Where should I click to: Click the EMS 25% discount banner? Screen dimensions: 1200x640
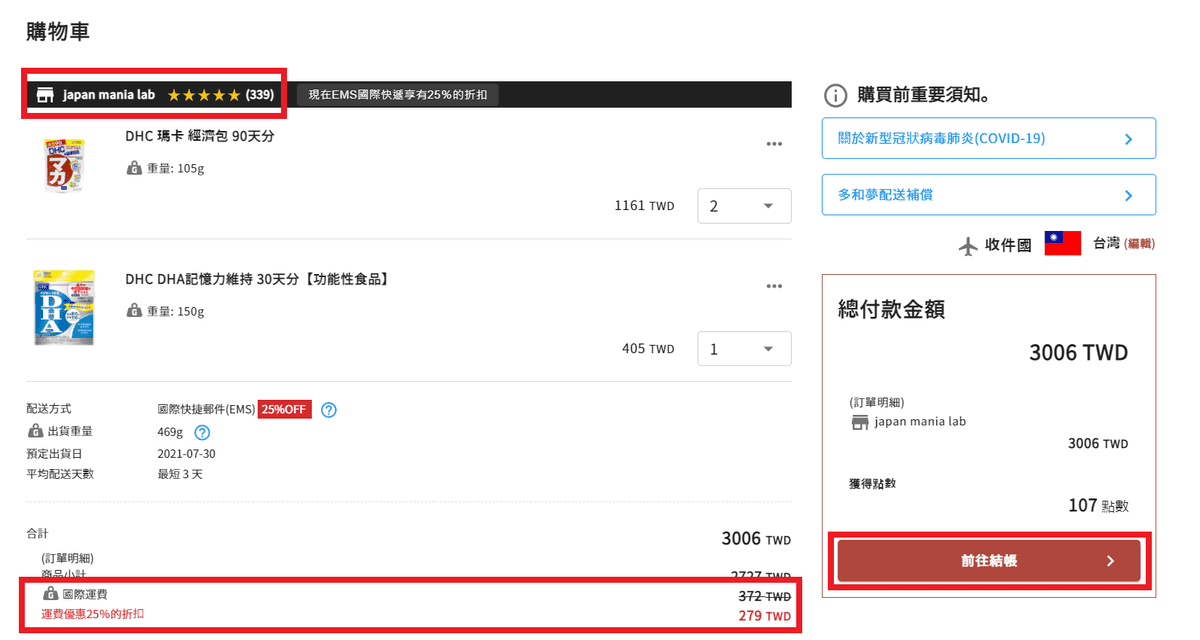398,95
